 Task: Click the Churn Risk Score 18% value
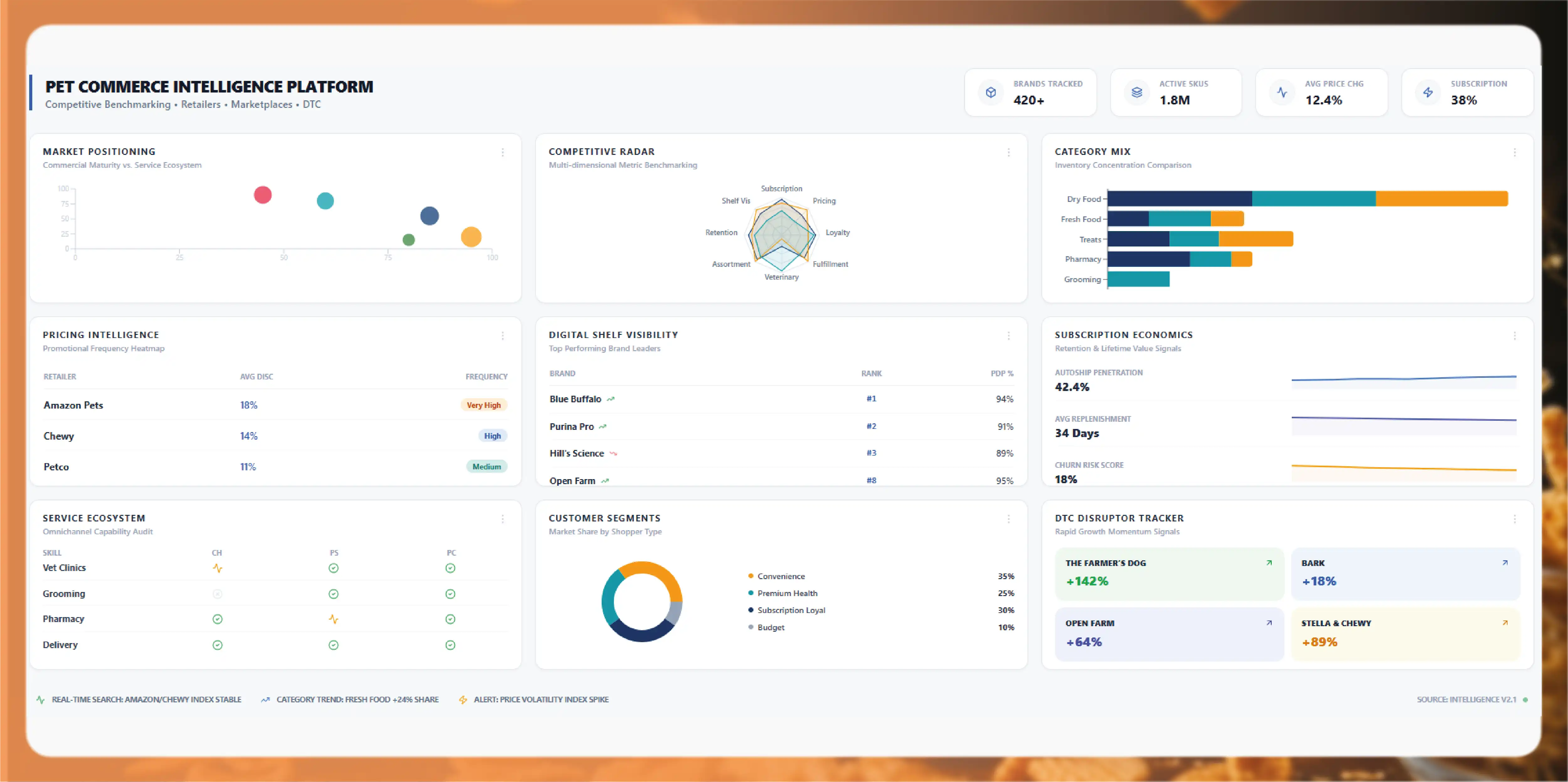1066,479
